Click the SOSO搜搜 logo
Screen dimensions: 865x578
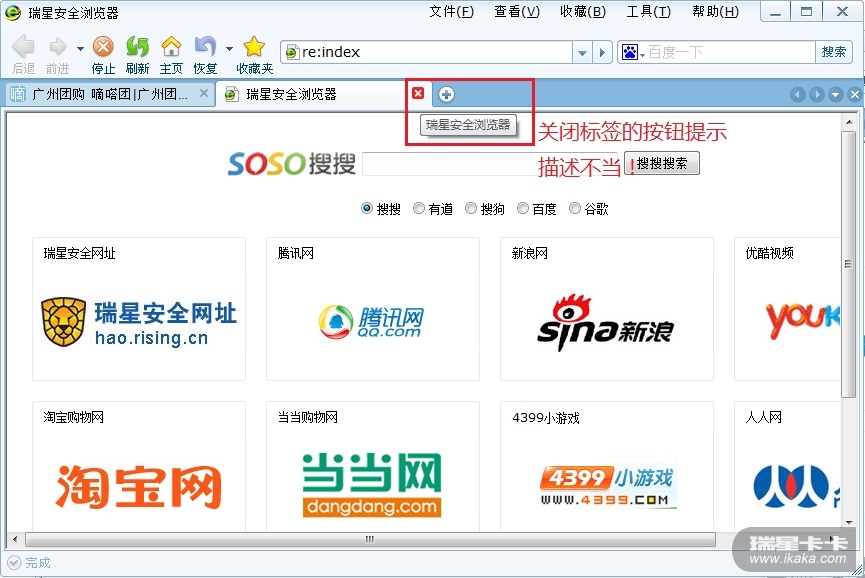(292, 164)
